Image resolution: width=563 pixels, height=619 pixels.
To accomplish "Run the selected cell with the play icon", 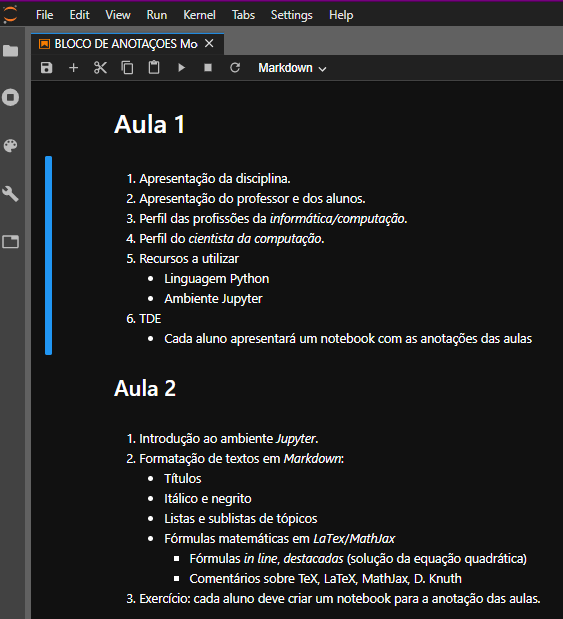I will click(181, 68).
